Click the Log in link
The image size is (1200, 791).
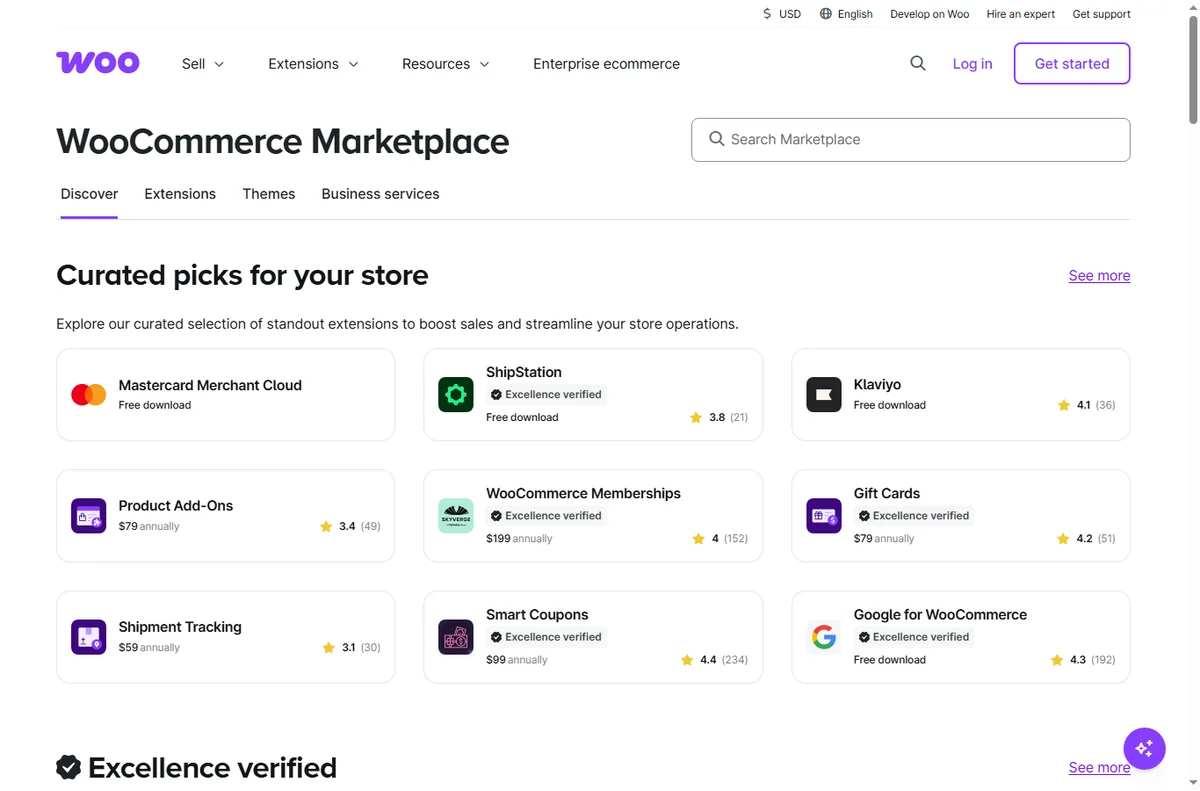972,63
